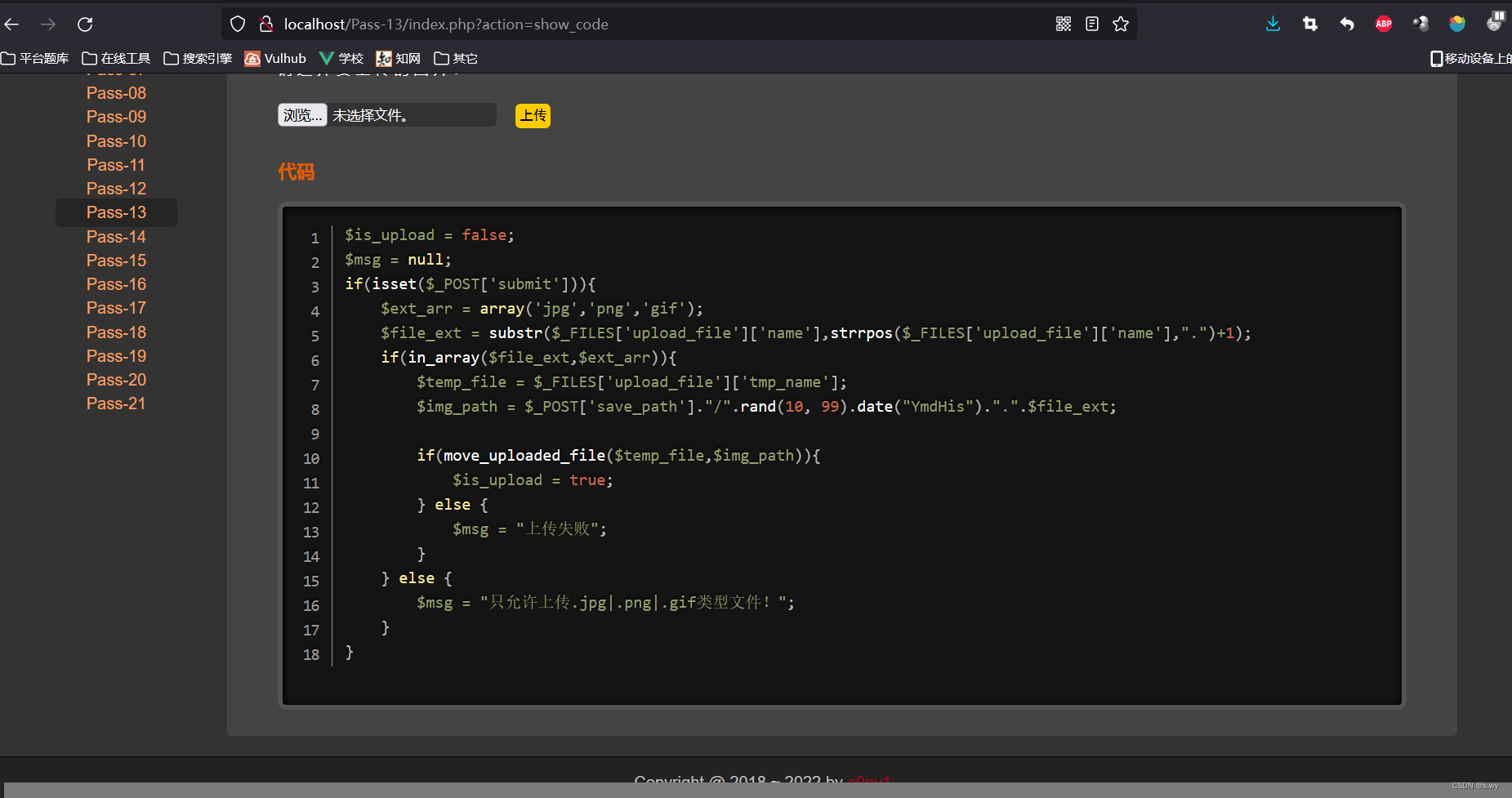Open the 学校 bookmark

[341, 59]
